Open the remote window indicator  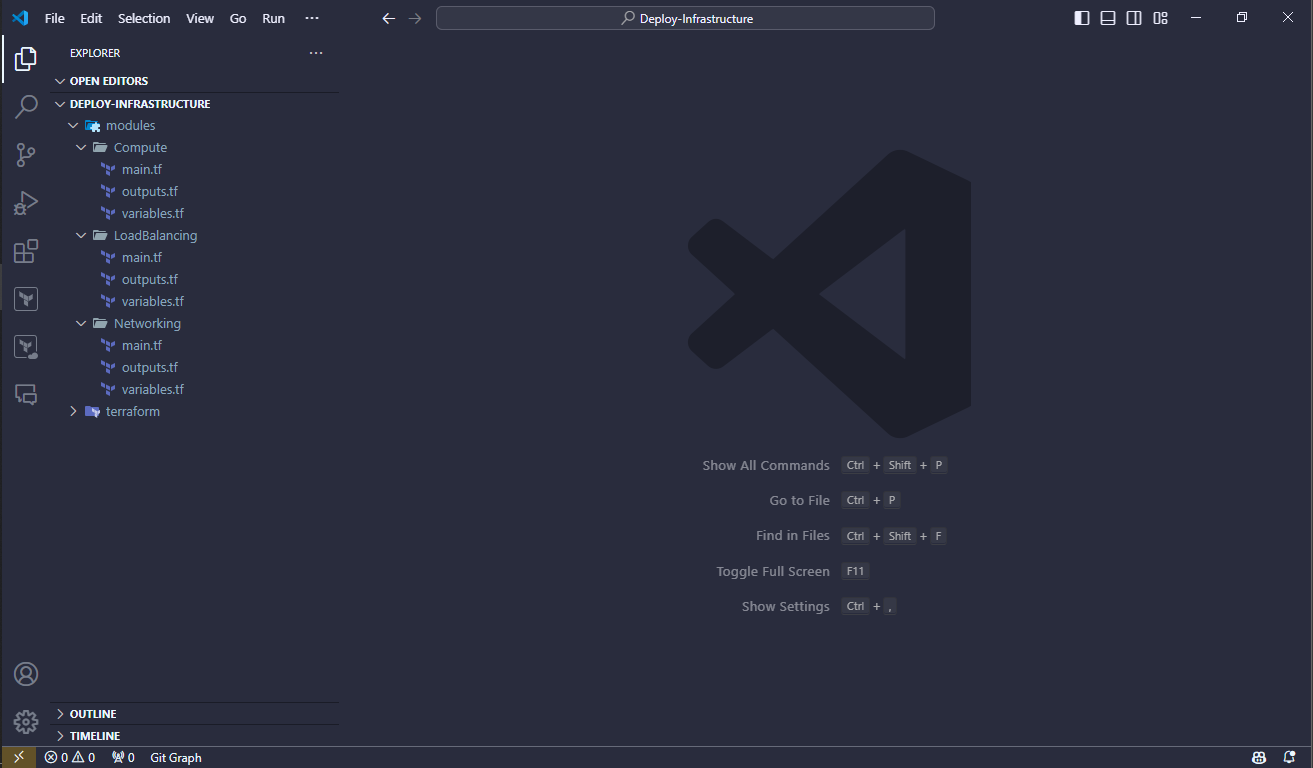pos(19,757)
